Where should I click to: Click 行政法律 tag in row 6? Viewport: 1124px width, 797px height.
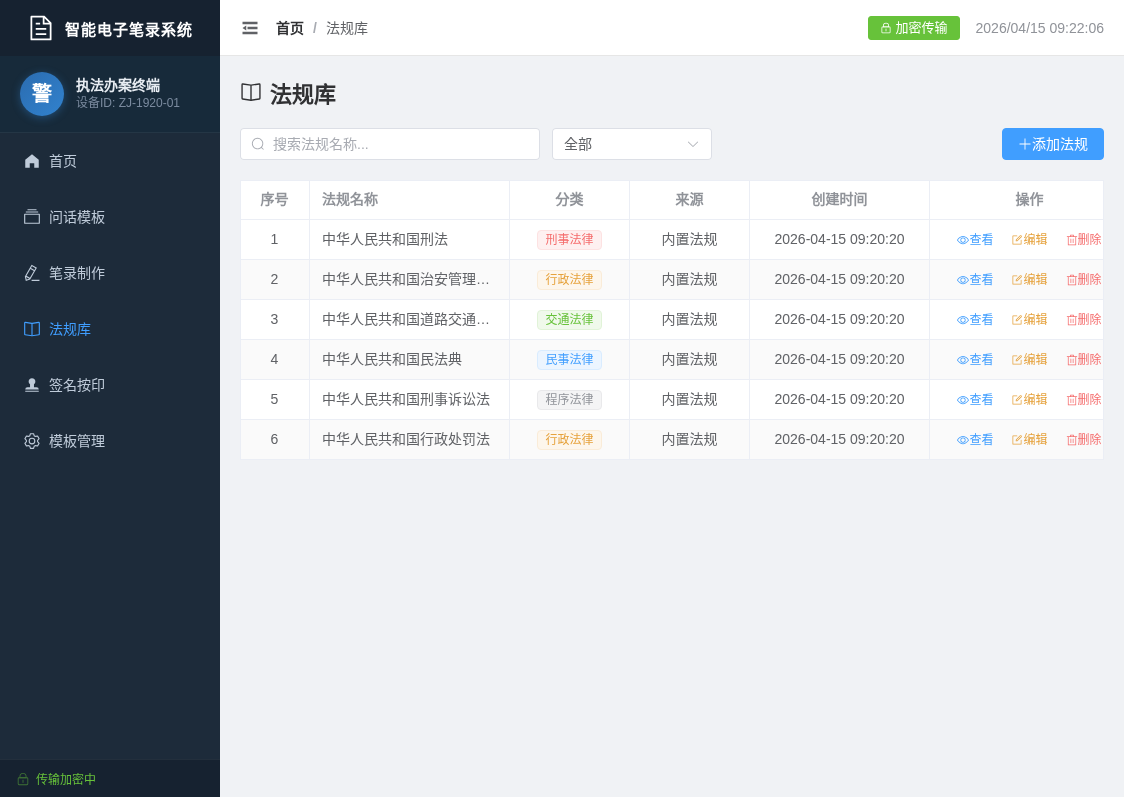coord(569,439)
